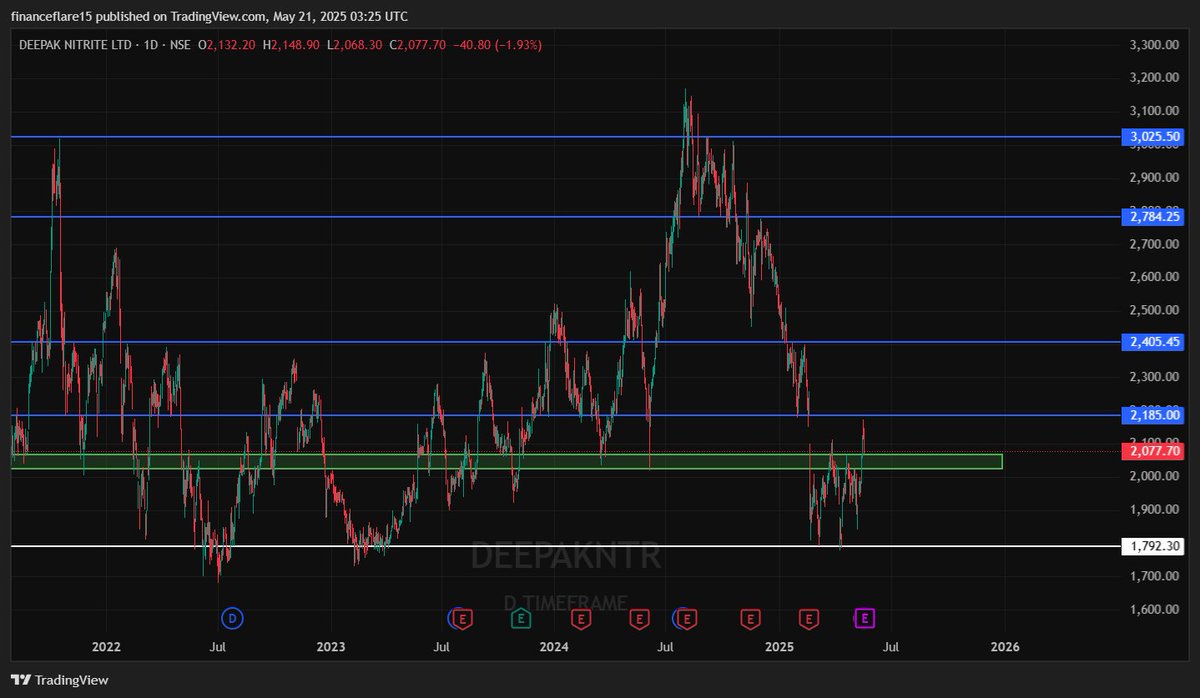Click the 1,600.00 price axis tick
1200x698 pixels.
coord(1154,610)
